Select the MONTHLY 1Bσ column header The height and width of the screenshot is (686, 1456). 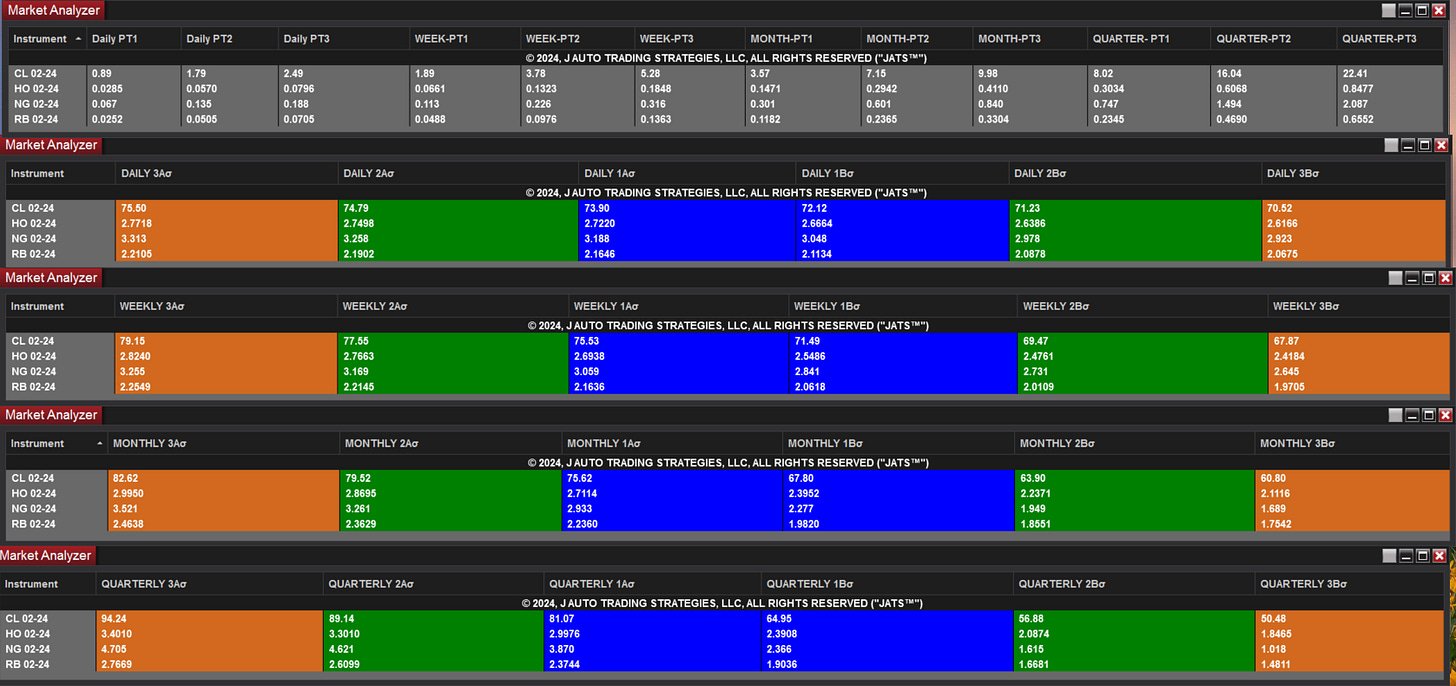tap(898, 443)
